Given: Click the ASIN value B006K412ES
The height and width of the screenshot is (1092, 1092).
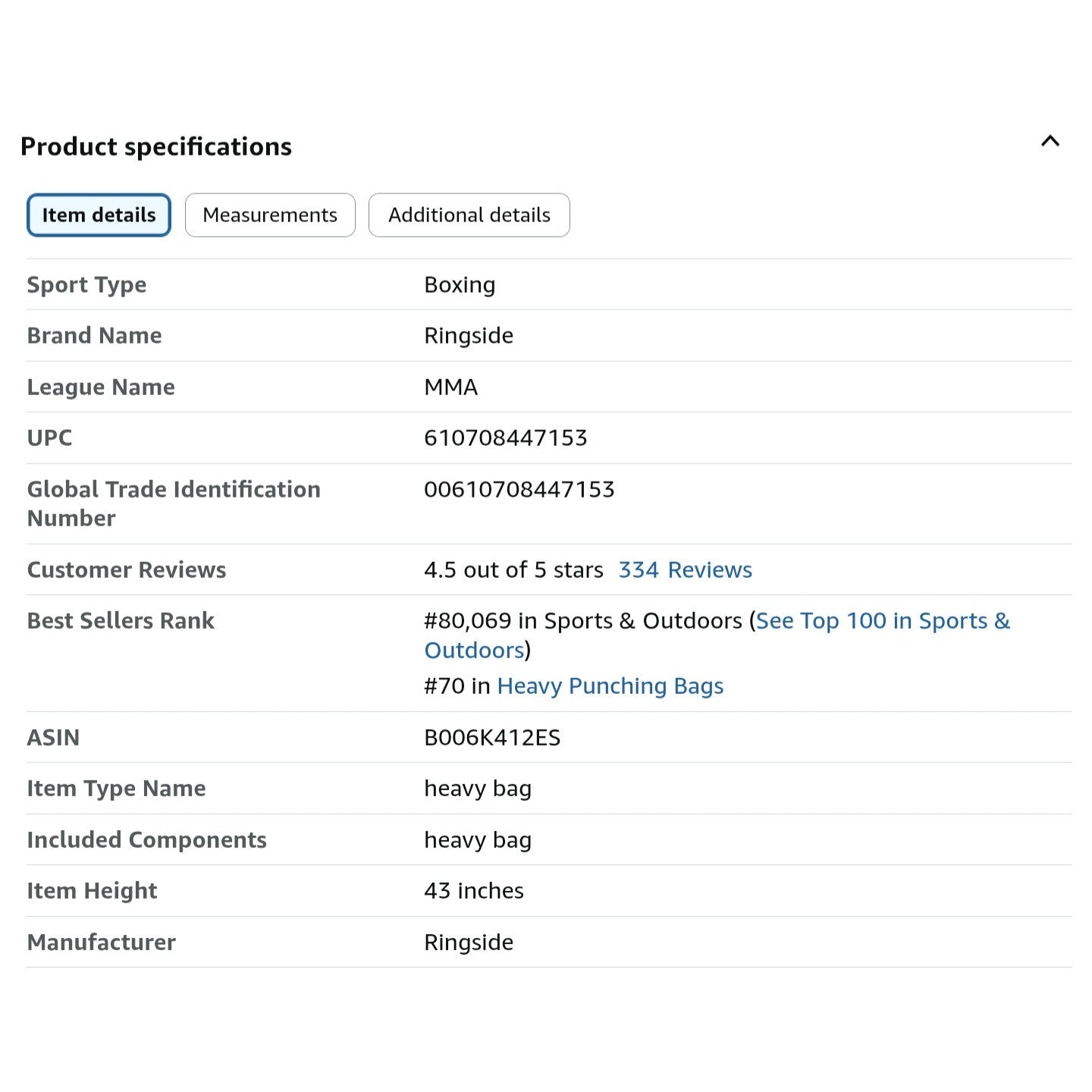Looking at the screenshot, I should 491,737.
